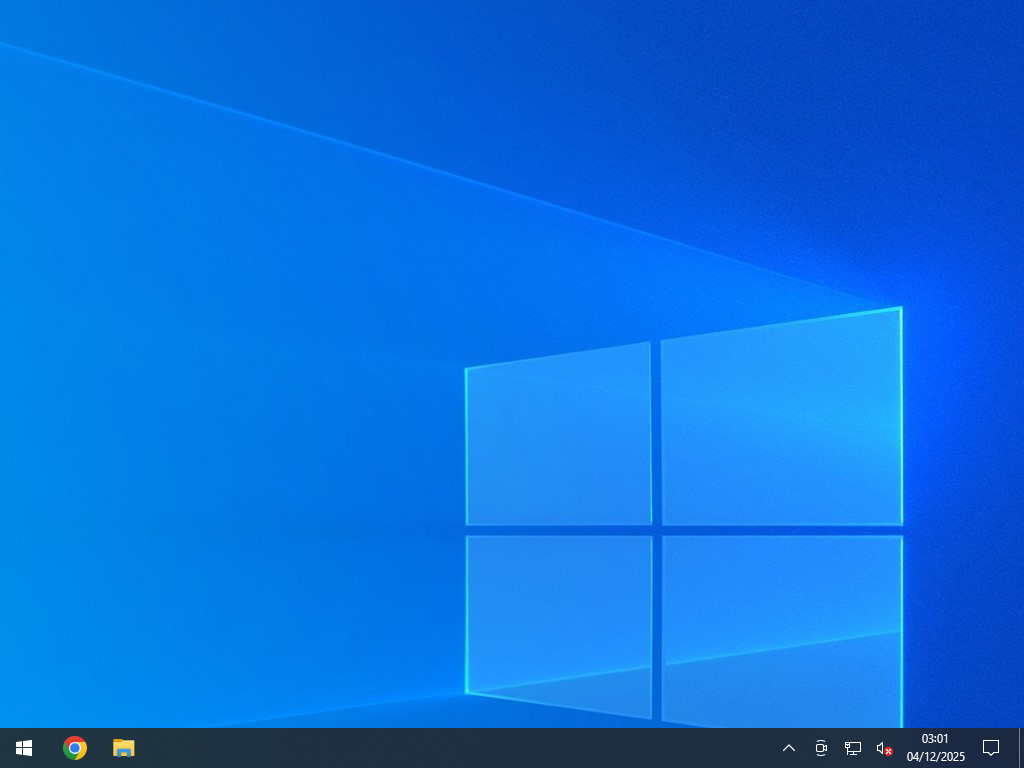Expand the hidden tray icons chevron

(789, 748)
